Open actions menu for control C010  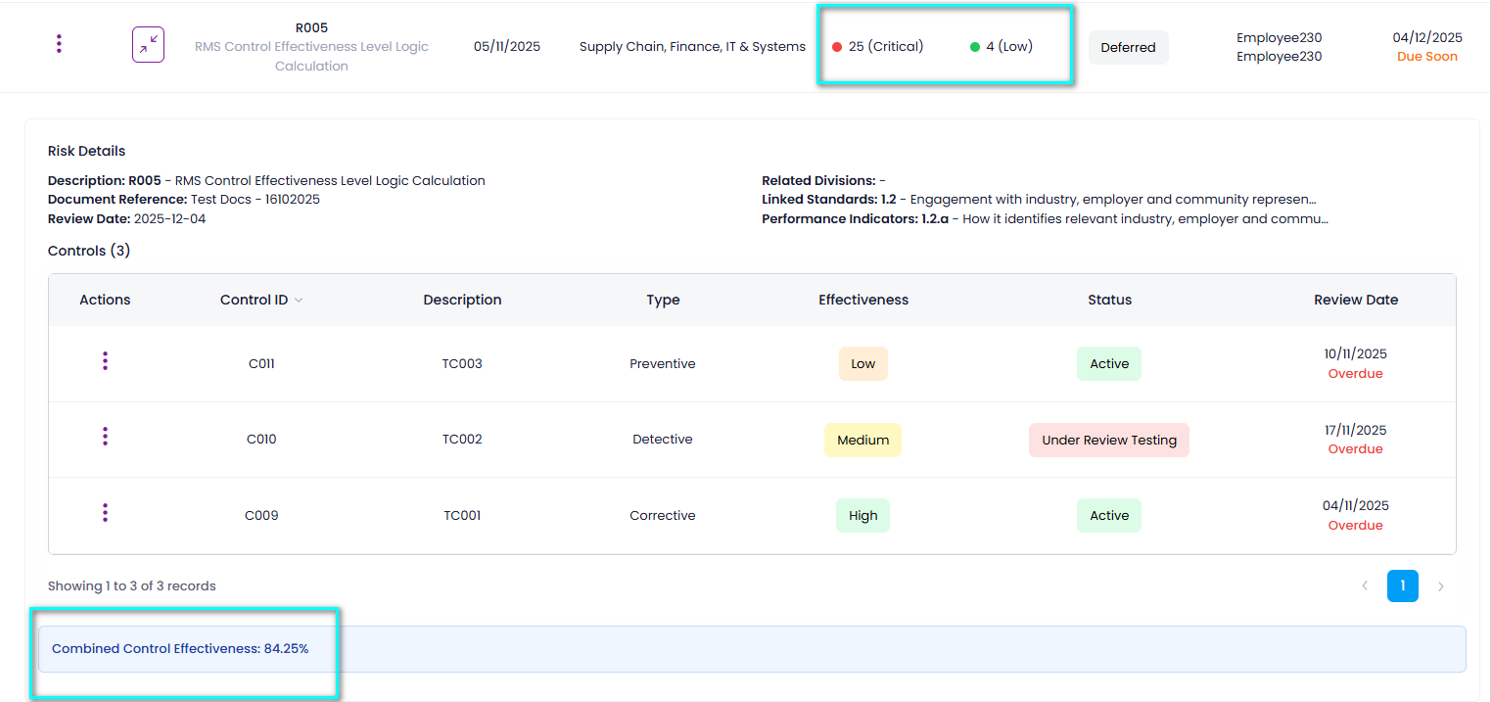(105, 437)
